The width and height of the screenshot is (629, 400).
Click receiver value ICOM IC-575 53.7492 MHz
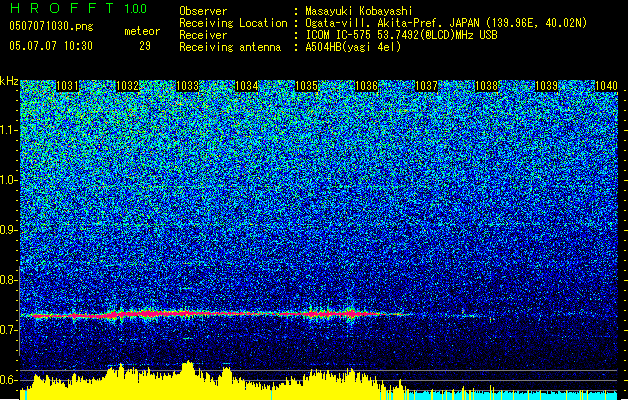(x=401, y=35)
